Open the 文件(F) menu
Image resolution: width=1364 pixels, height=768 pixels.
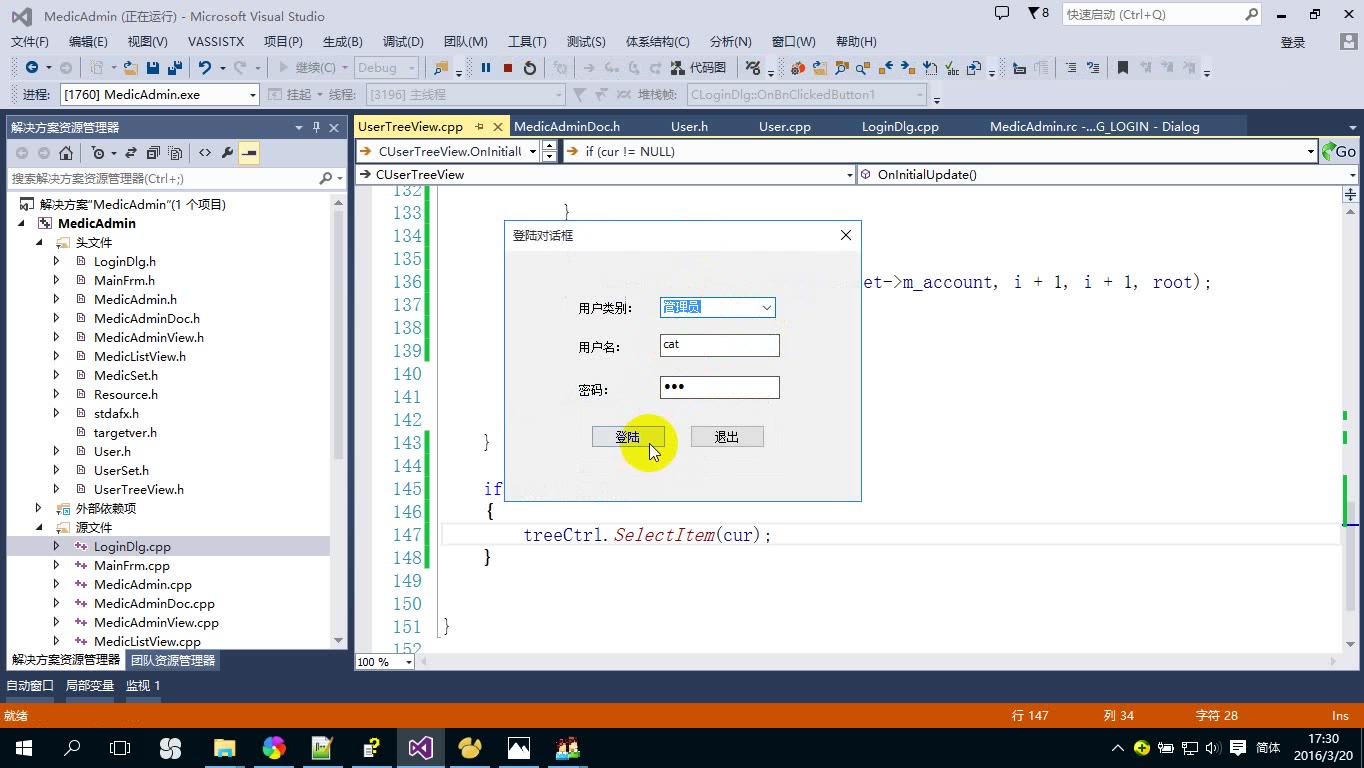click(x=29, y=41)
